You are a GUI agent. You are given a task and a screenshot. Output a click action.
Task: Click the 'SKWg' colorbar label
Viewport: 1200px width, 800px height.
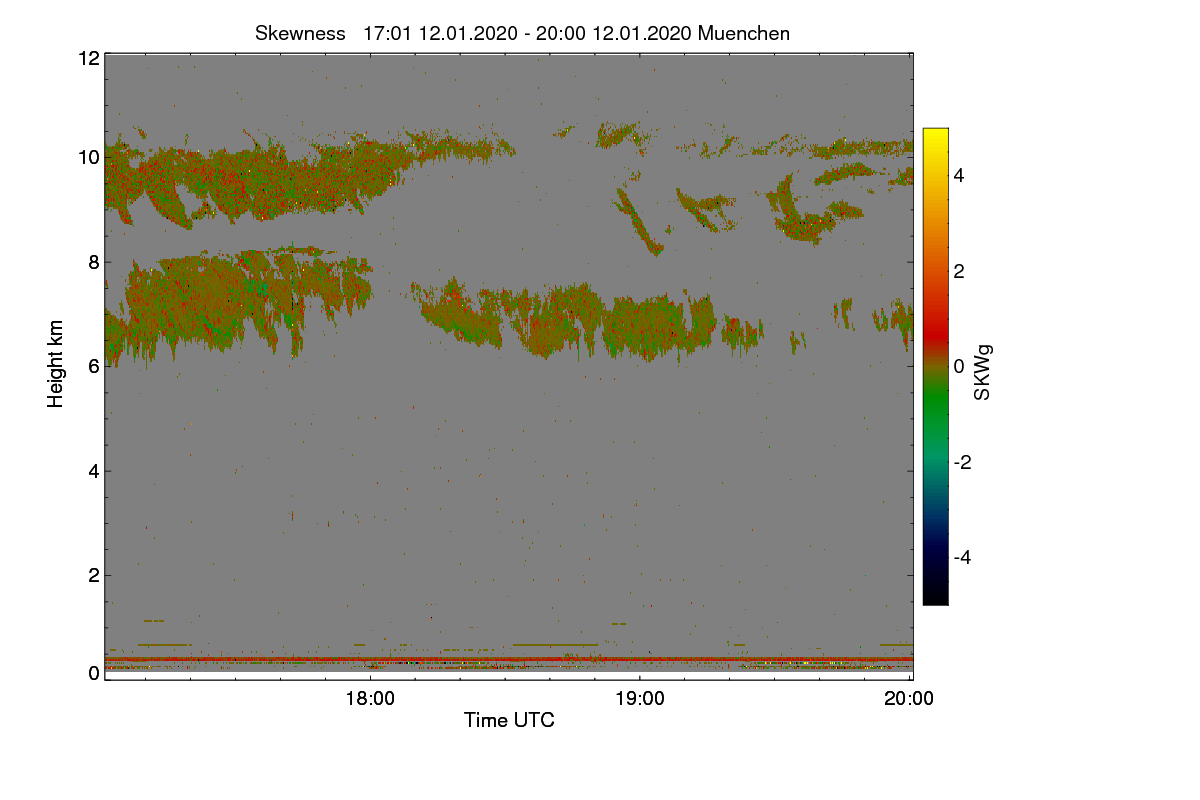click(x=983, y=373)
